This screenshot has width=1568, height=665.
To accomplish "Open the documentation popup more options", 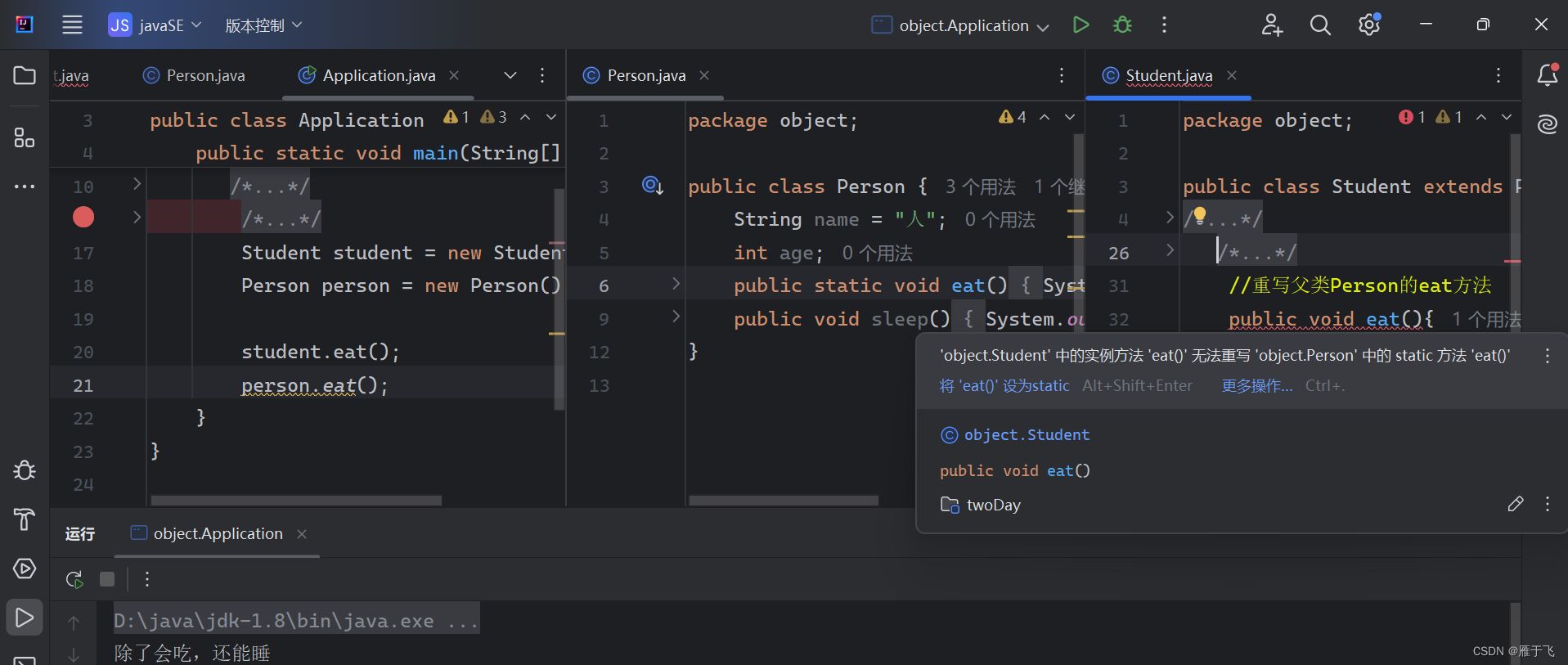I will 1547,504.
